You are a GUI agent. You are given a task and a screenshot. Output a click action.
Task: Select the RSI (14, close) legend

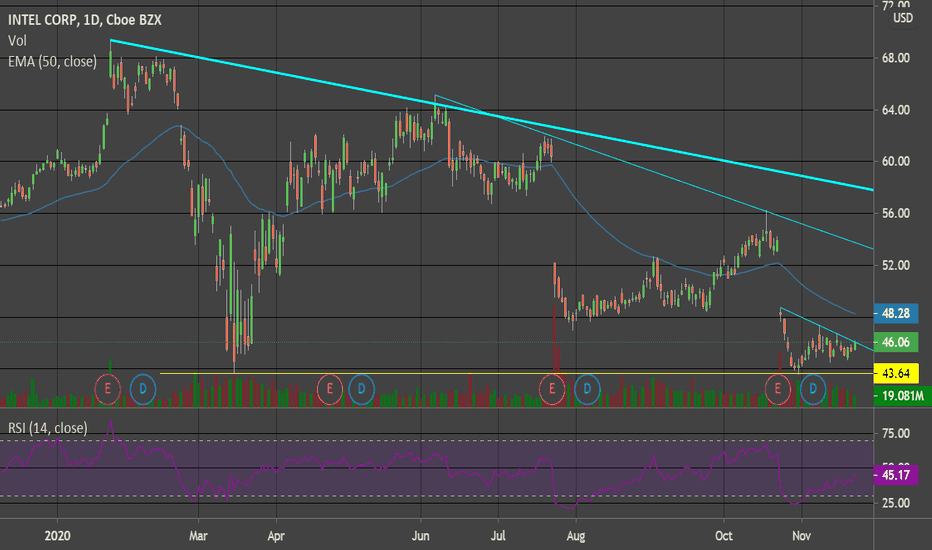tap(48, 428)
